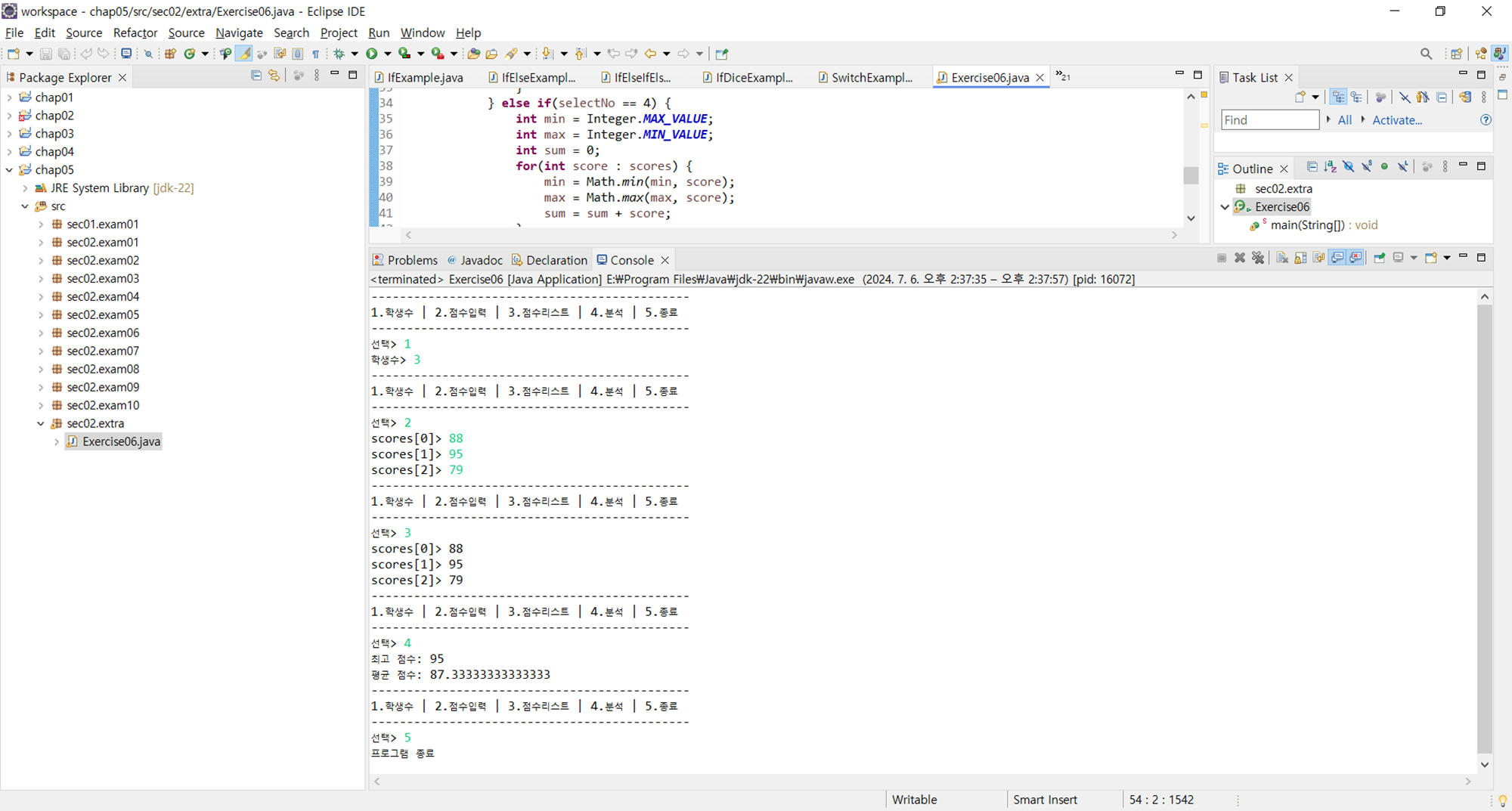The height and width of the screenshot is (811, 1512).
Task: Expand the sec02.exam05 package
Action: (x=41, y=315)
